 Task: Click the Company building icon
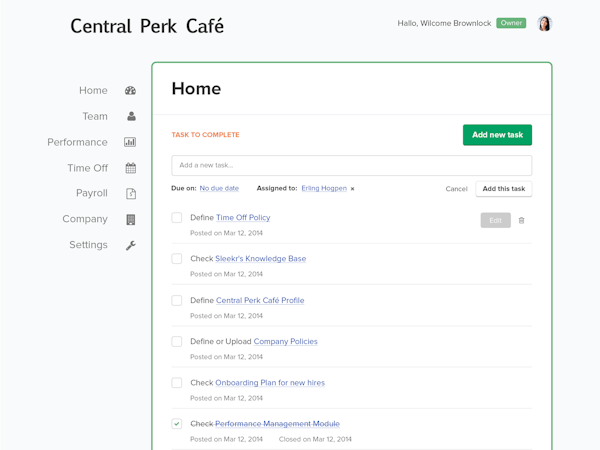click(130, 220)
